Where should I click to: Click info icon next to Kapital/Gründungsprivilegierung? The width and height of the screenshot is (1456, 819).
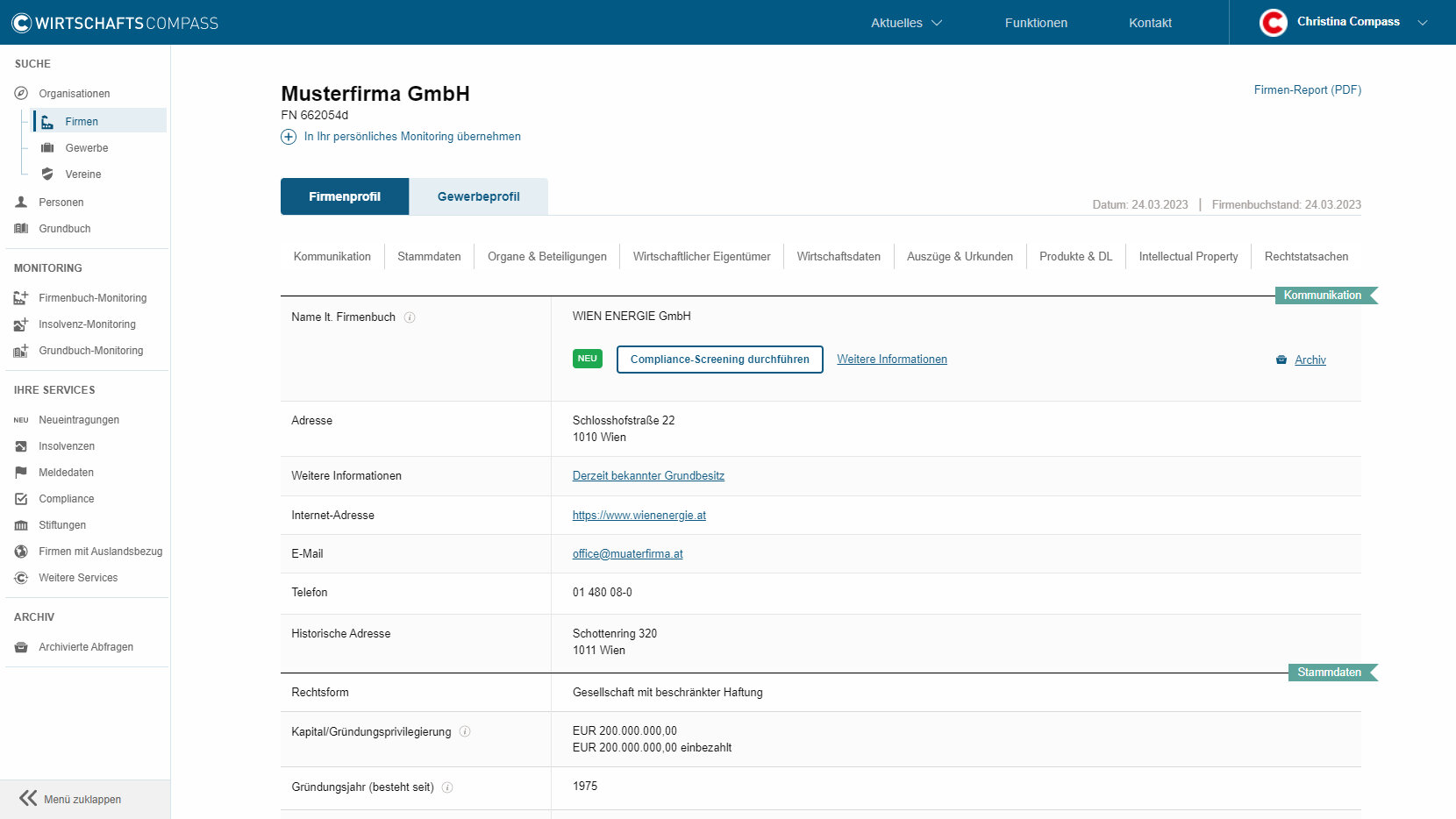coord(465,731)
